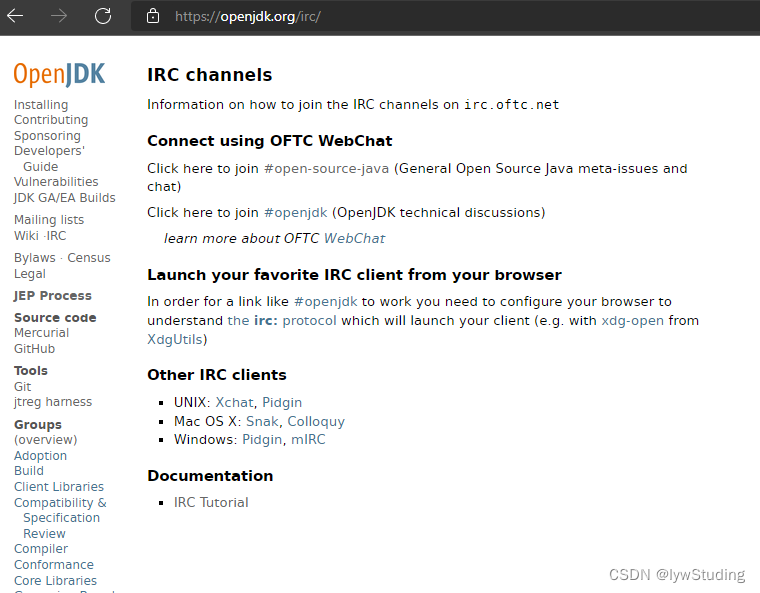760x593 pixels.
Task: Click #openjdk link in browser client section
Action: pos(326,302)
